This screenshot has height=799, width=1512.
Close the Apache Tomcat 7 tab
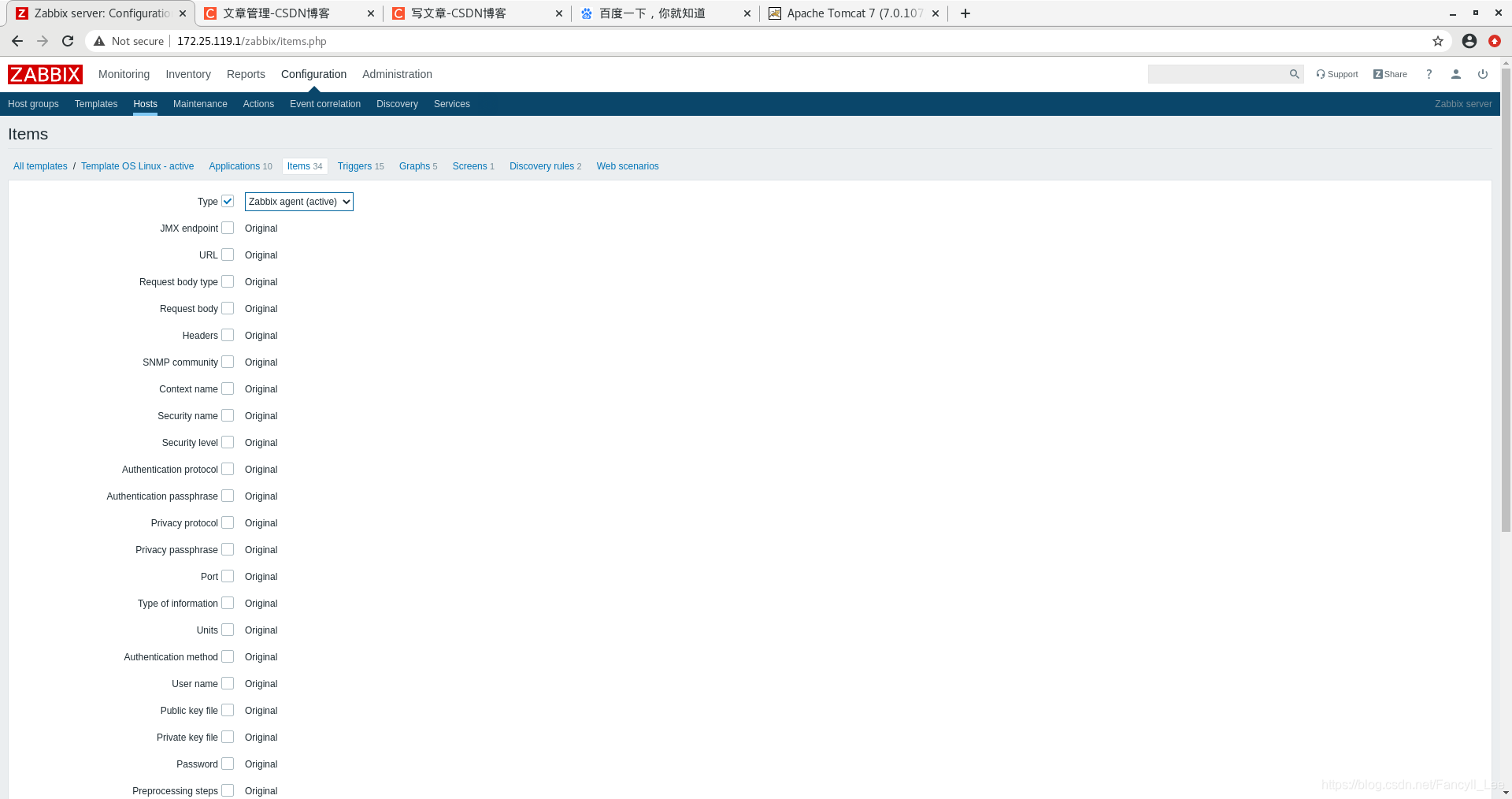pyautogui.click(x=936, y=13)
